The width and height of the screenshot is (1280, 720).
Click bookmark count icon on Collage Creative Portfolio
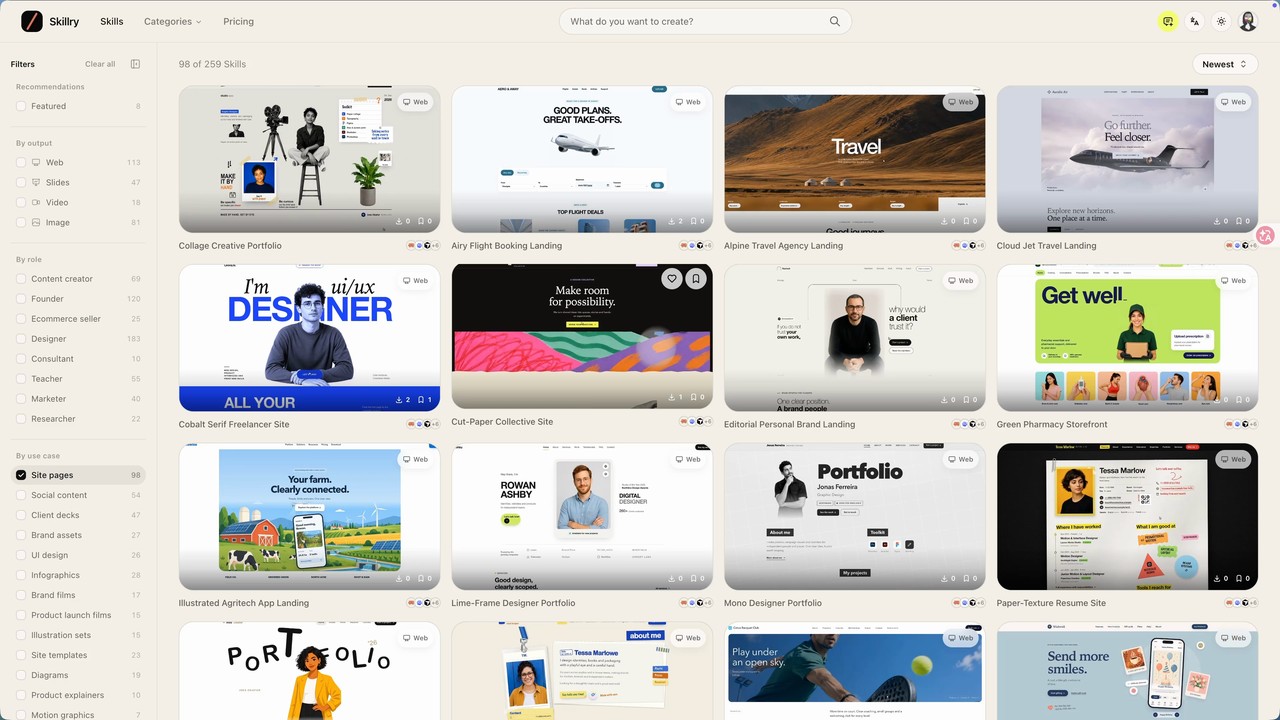[x=422, y=221]
